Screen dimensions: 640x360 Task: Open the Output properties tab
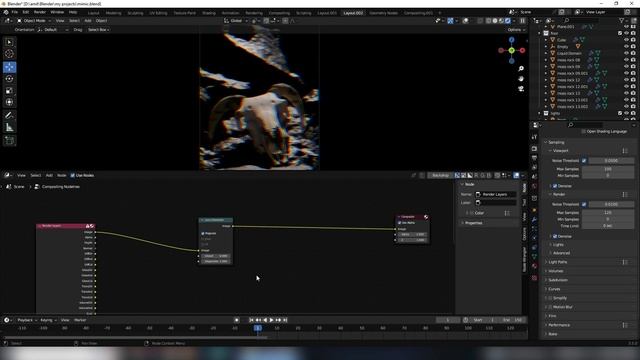534,158
